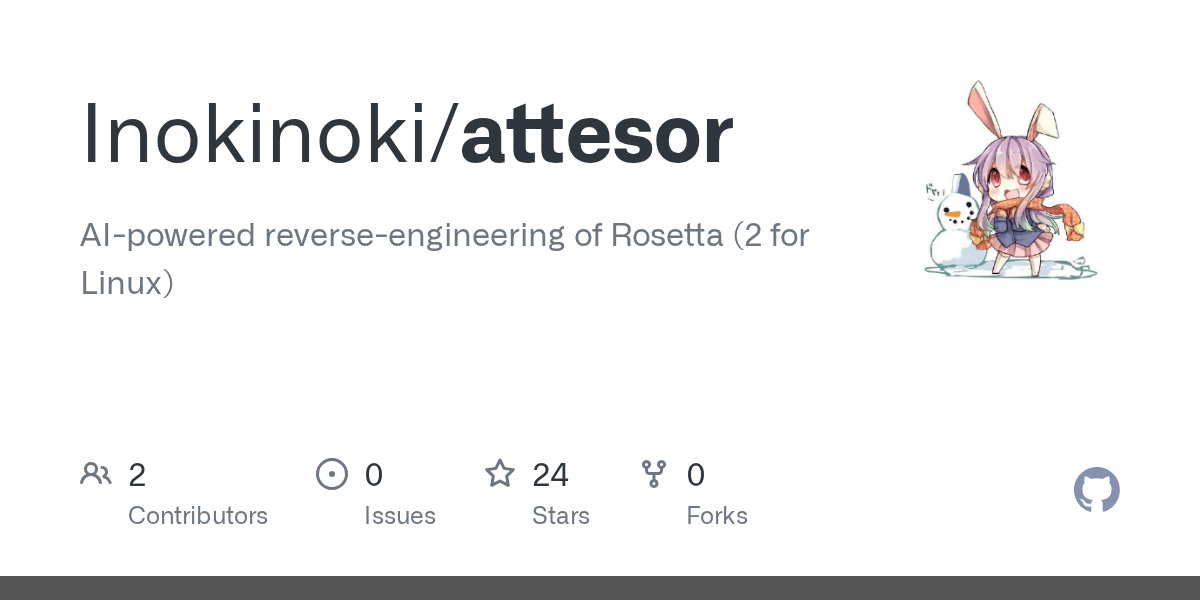Click the Stars star icon
The image size is (1200, 600).
point(500,474)
